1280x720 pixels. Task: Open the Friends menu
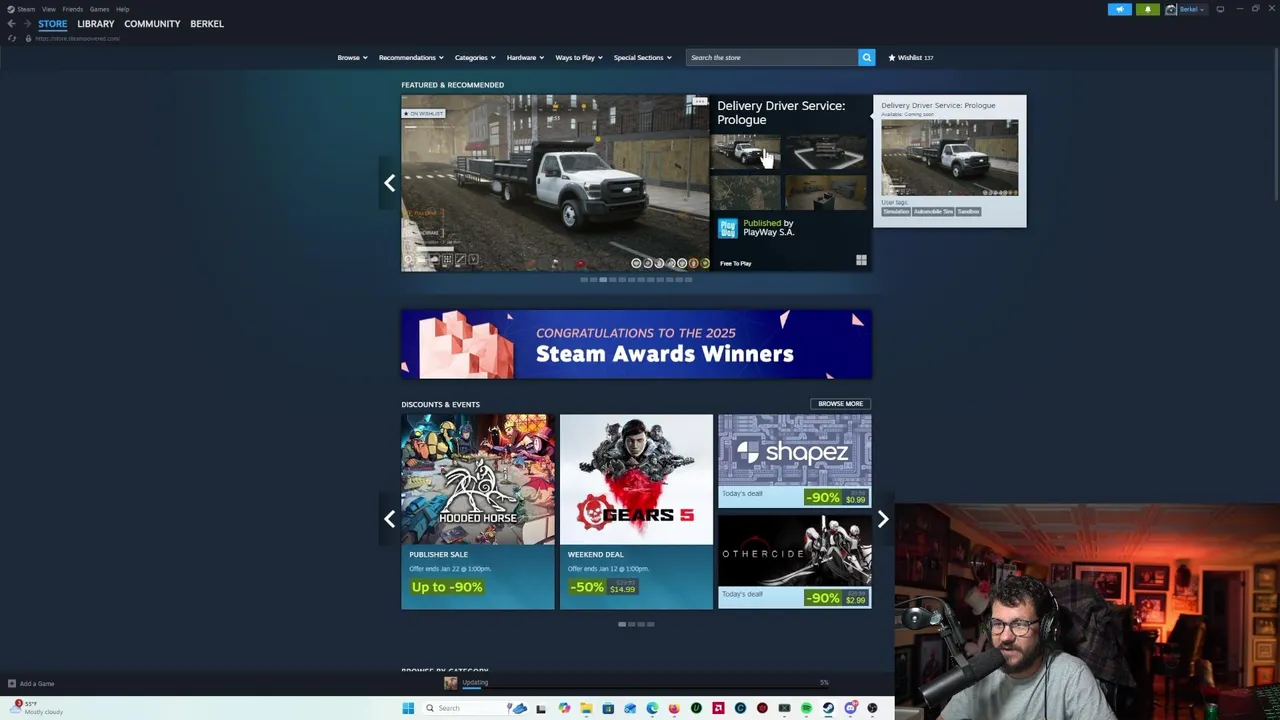pyautogui.click(x=72, y=9)
